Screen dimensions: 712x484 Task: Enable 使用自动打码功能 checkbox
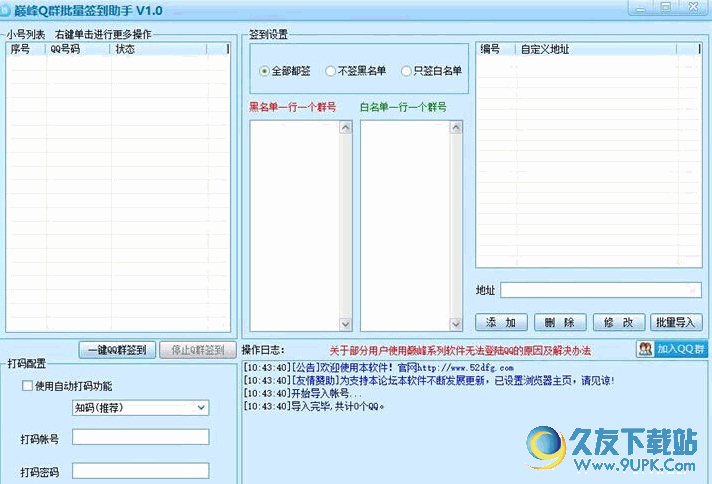27,385
